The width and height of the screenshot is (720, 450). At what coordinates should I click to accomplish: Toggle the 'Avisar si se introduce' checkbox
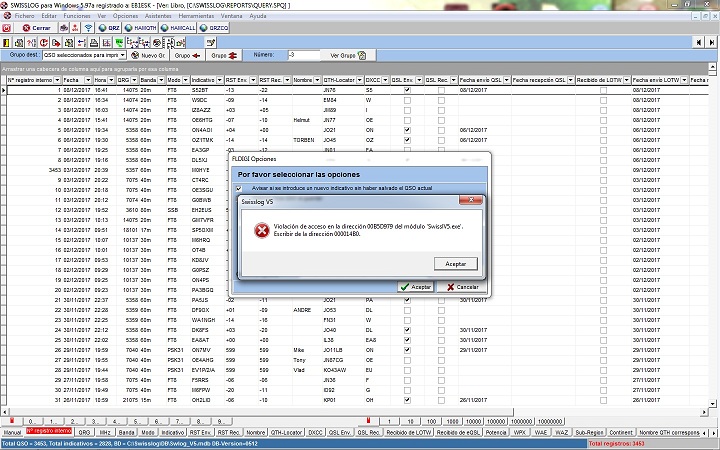point(238,188)
